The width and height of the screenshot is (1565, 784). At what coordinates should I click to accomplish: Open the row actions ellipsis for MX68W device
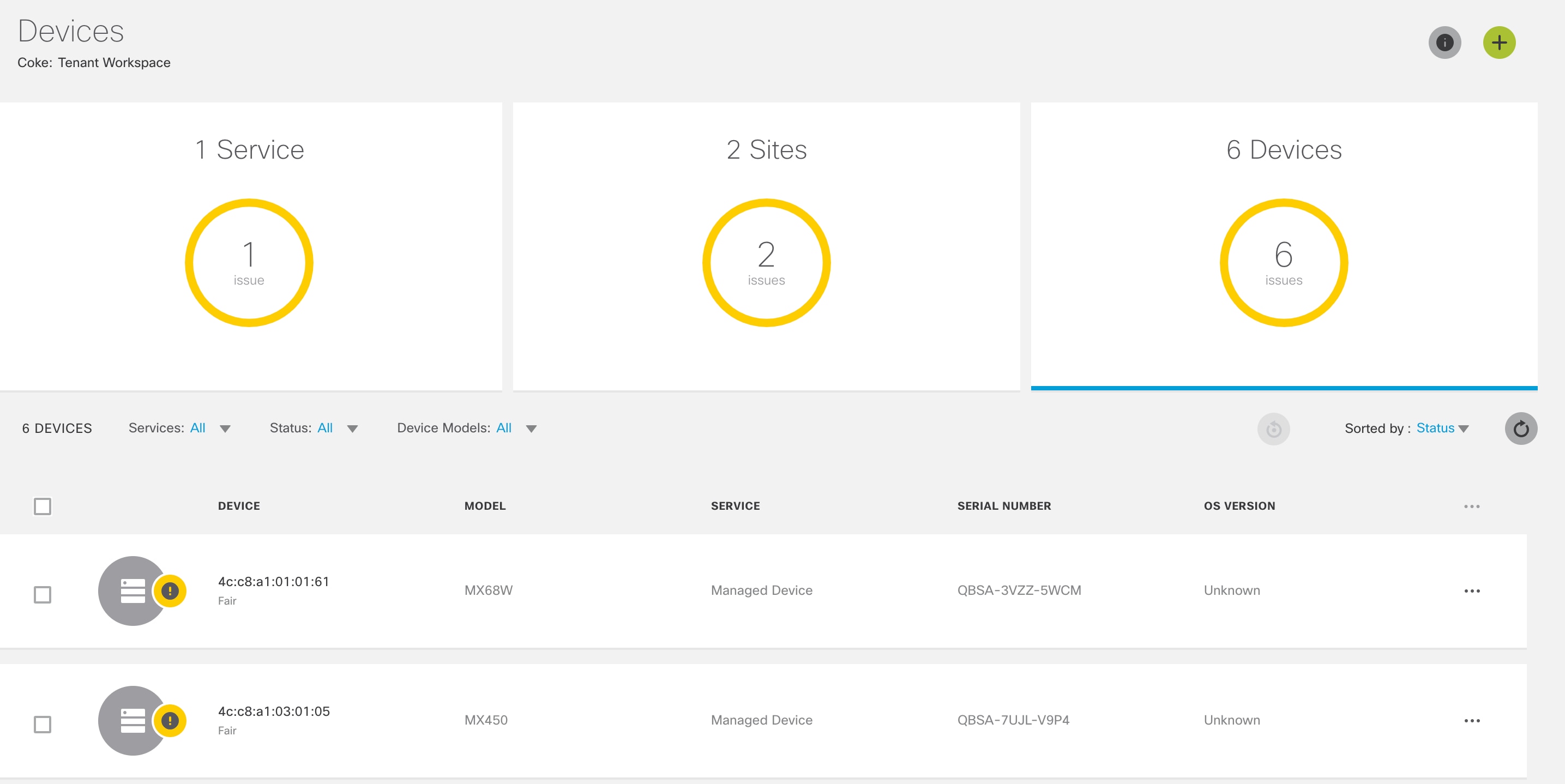[1472, 590]
